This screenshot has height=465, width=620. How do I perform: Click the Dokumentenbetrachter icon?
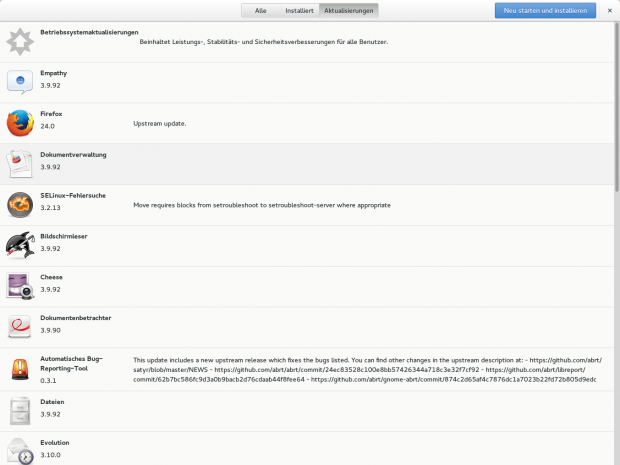20,327
